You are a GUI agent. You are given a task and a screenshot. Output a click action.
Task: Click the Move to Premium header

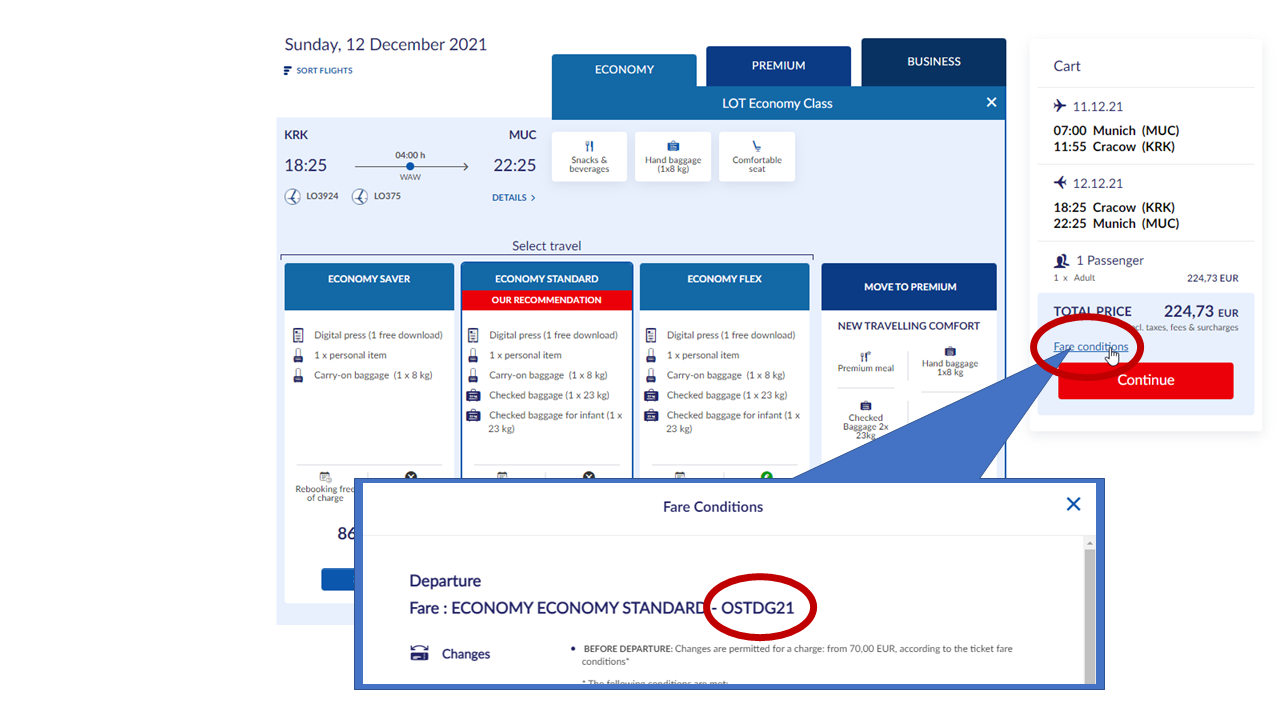(x=909, y=287)
